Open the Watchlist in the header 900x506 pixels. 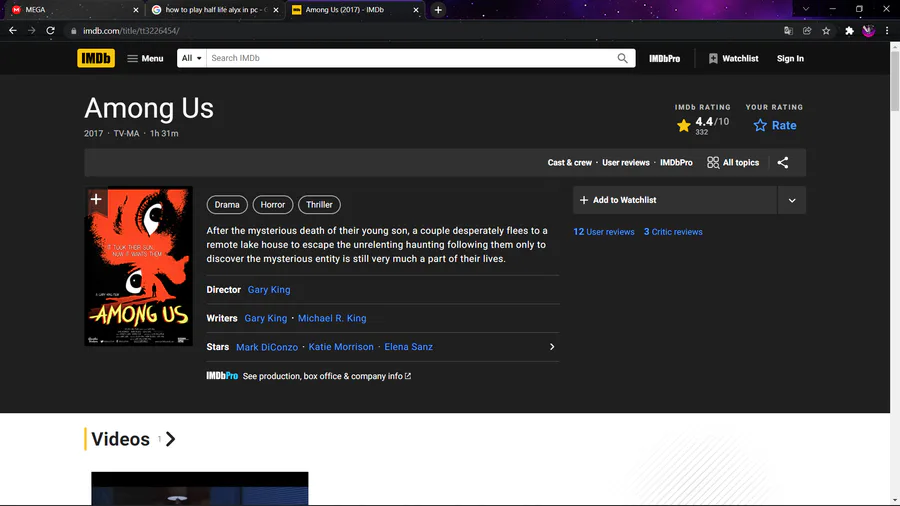click(x=734, y=59)
